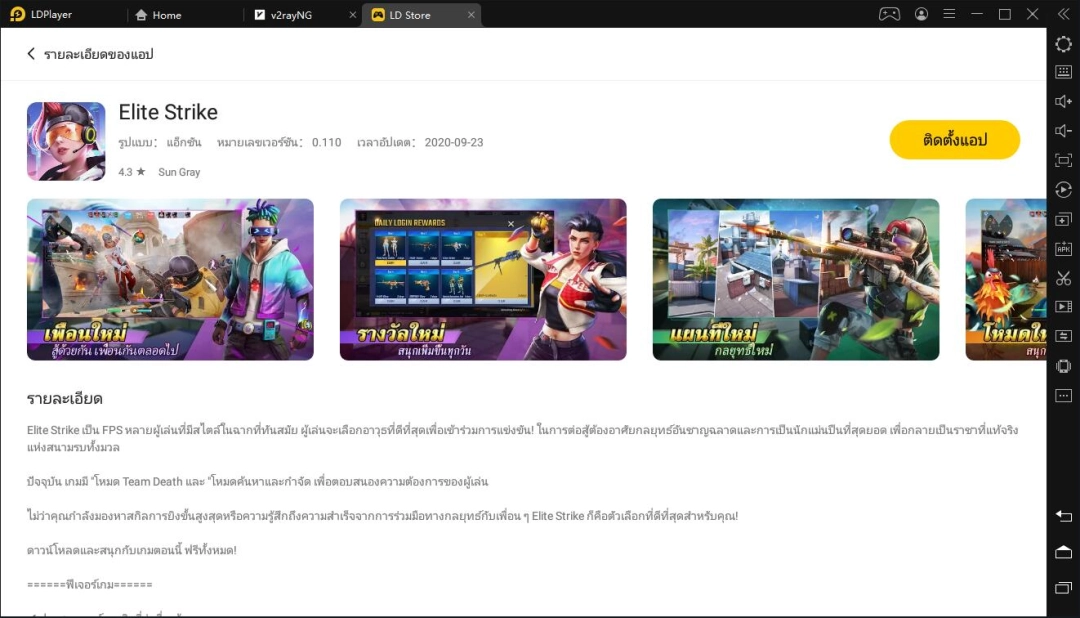
Task: Collapse the right sidebar with double chevron
Action: coord(1064,14)
